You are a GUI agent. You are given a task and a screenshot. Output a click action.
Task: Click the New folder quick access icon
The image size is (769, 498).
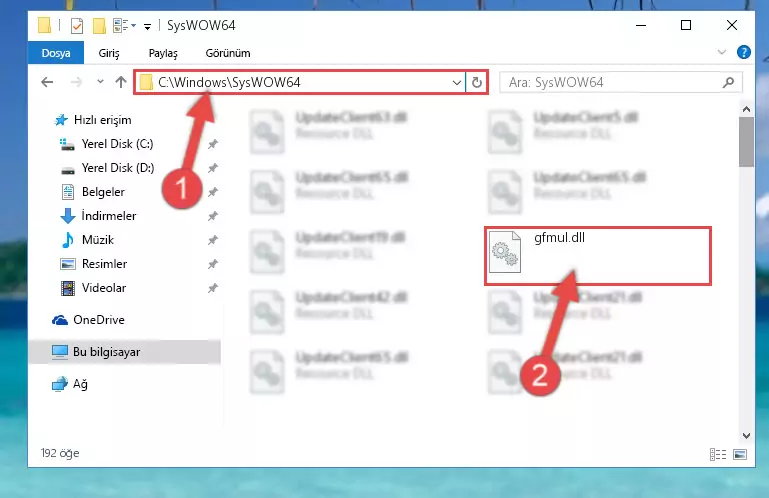coord(99,25)
